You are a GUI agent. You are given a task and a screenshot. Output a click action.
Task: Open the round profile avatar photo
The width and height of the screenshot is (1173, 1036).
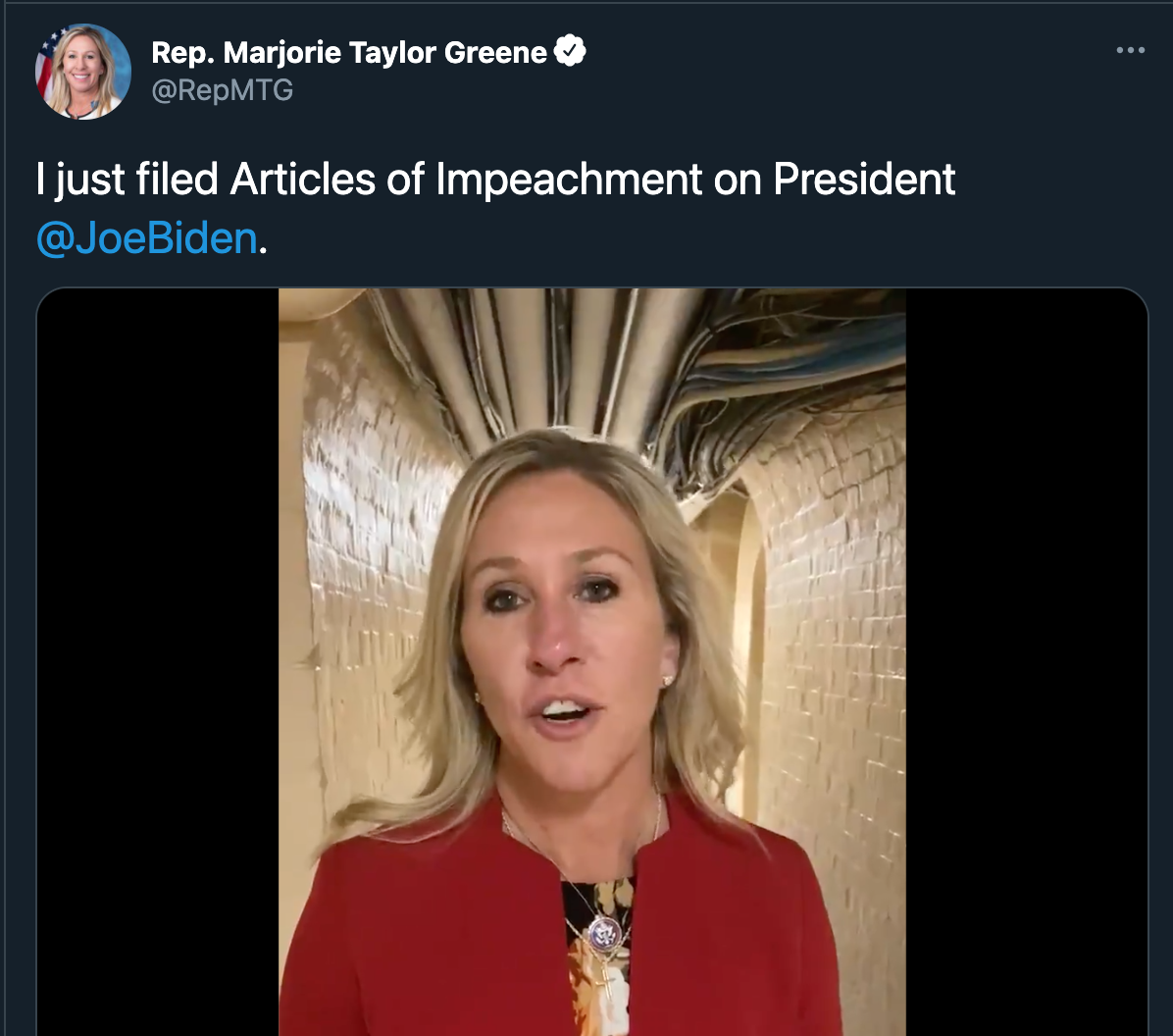(83, 72)
